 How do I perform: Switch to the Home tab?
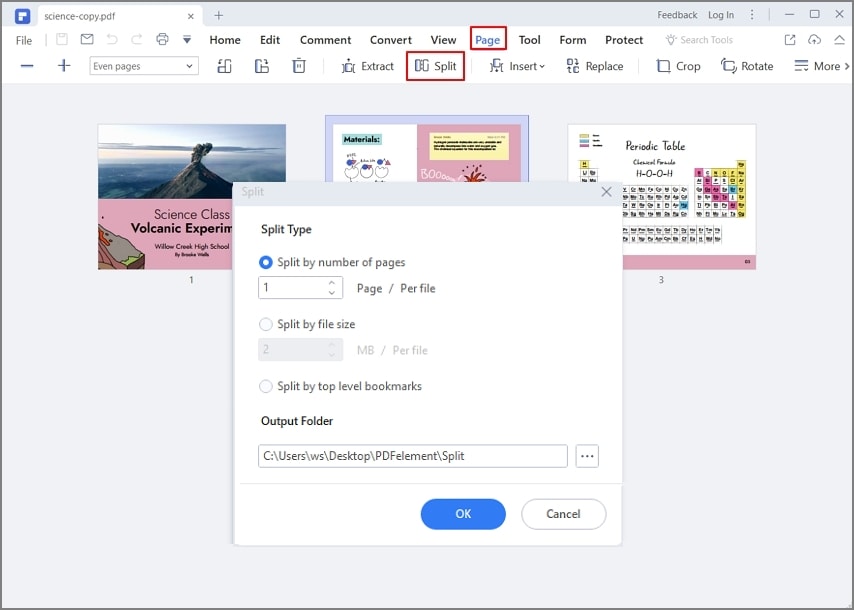point(225,40)
